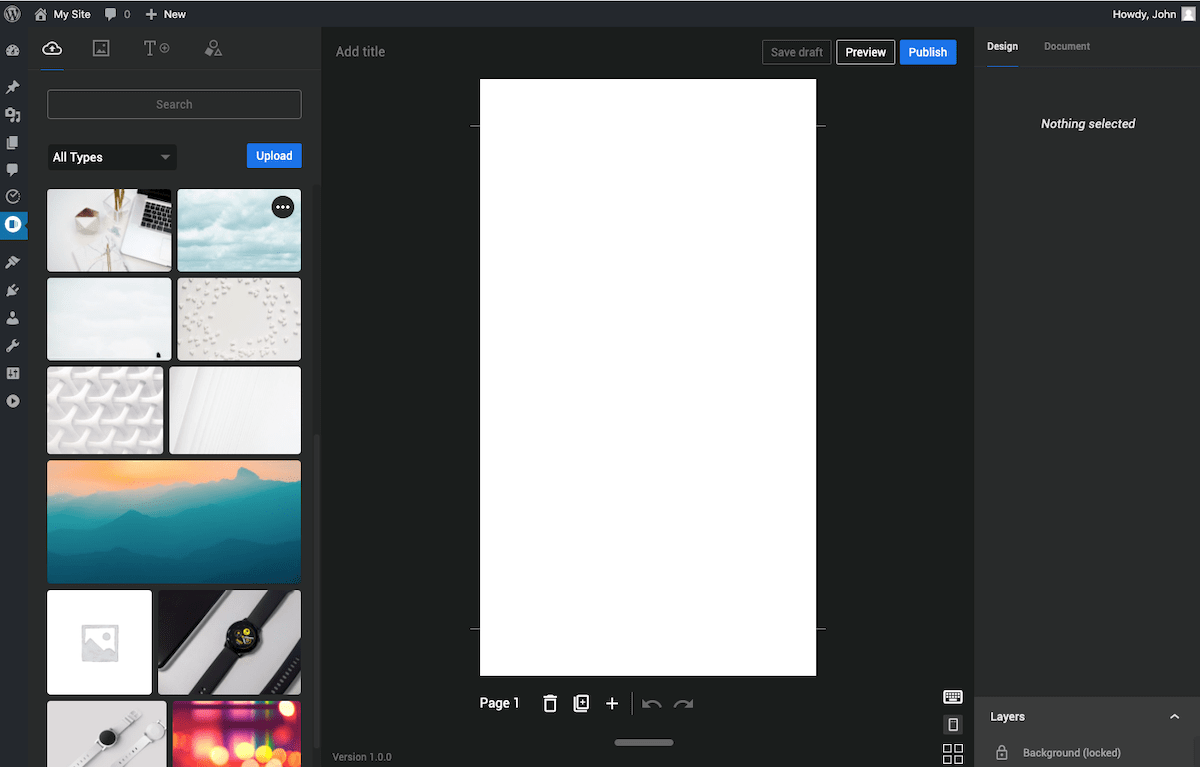
Task: Click the Publish button
Action: point(927,52)
